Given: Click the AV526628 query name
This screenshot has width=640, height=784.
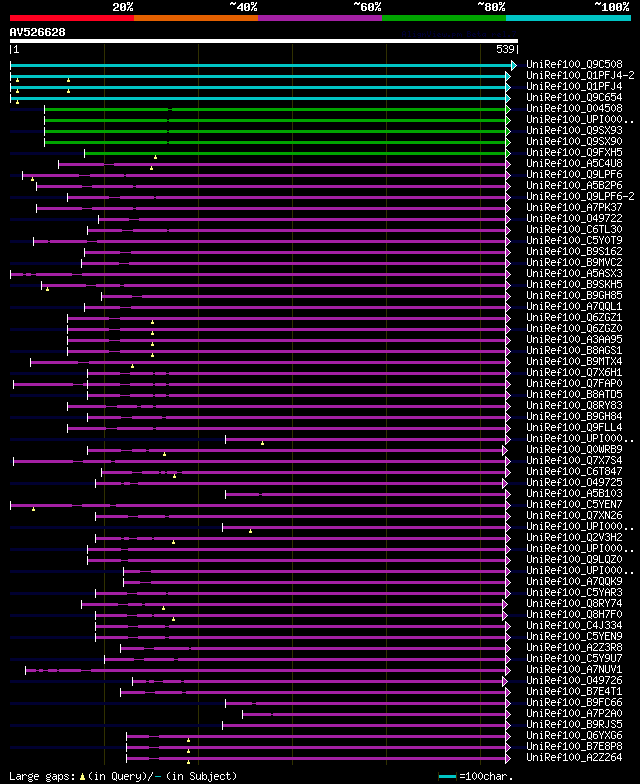Looking at the screenshot, I should (x=38, y=32).
